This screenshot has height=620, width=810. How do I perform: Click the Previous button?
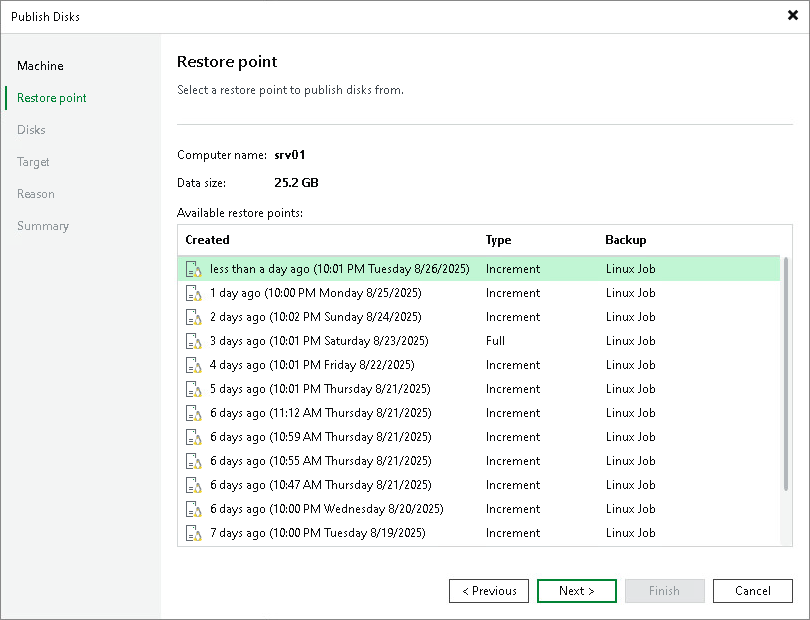(489, 591)
